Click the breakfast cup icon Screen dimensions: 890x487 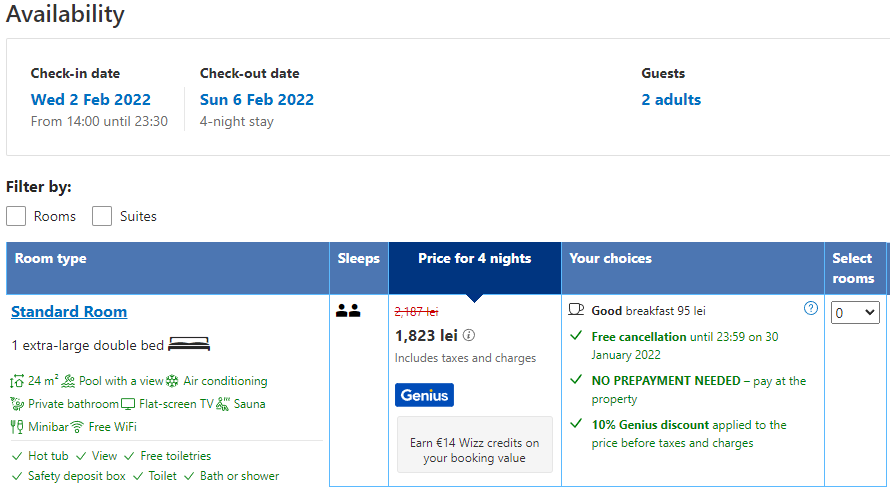click(577, 310)
